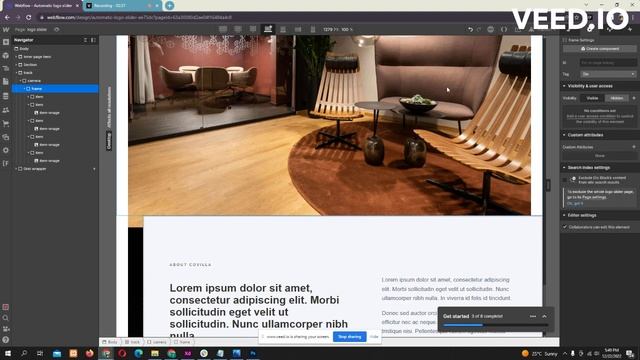The height and width of the screenshot is (360, 640).
Task: Open the help question-mark icon
Action: tap(6, 340)
